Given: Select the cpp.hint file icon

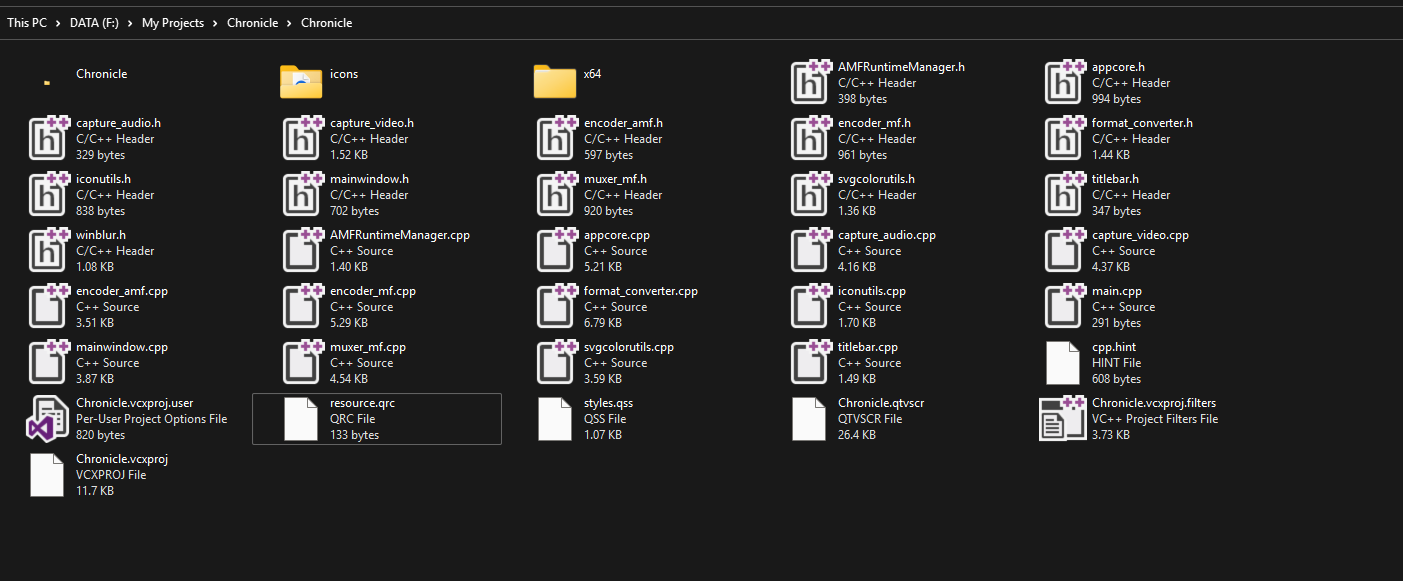Looking at the screenshot, I should [x=1063, y=362].
